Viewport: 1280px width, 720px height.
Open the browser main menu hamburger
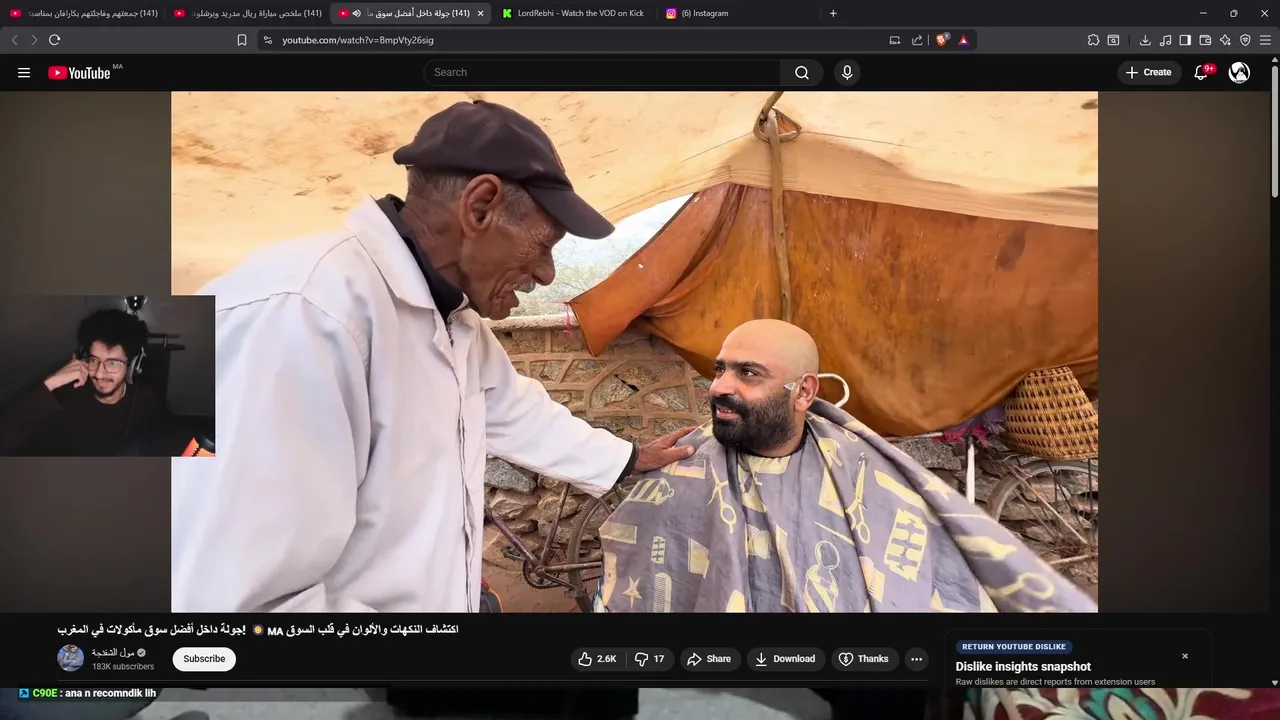pos(1266,40)
